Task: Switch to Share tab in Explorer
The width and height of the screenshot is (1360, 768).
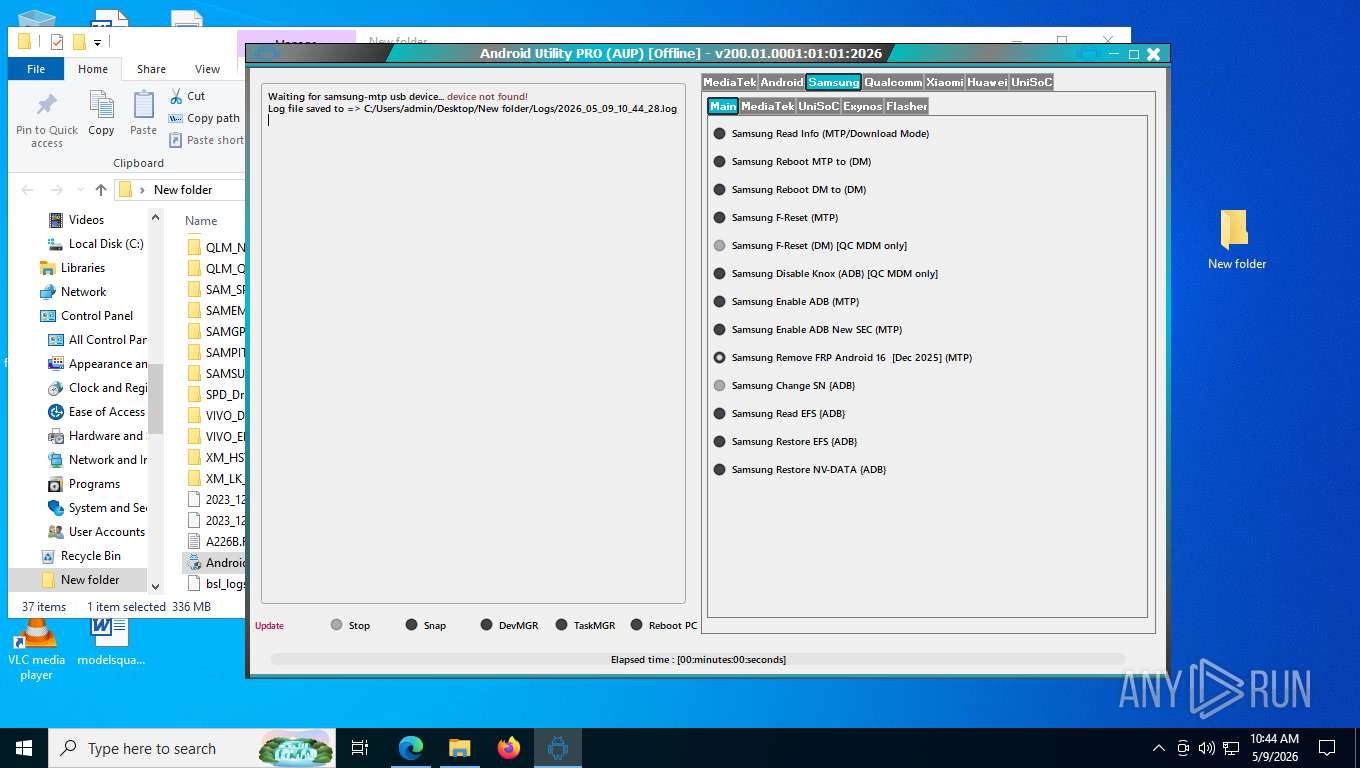Action: (151, 69)
